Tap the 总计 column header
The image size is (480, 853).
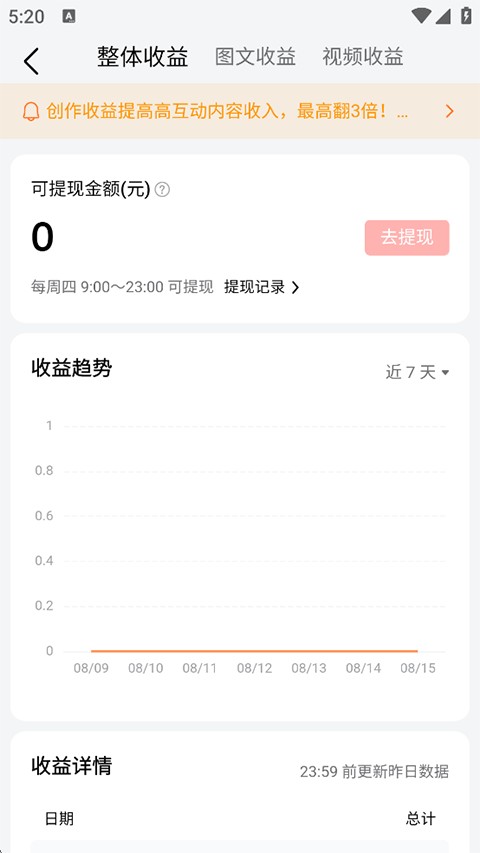(421, 818)
